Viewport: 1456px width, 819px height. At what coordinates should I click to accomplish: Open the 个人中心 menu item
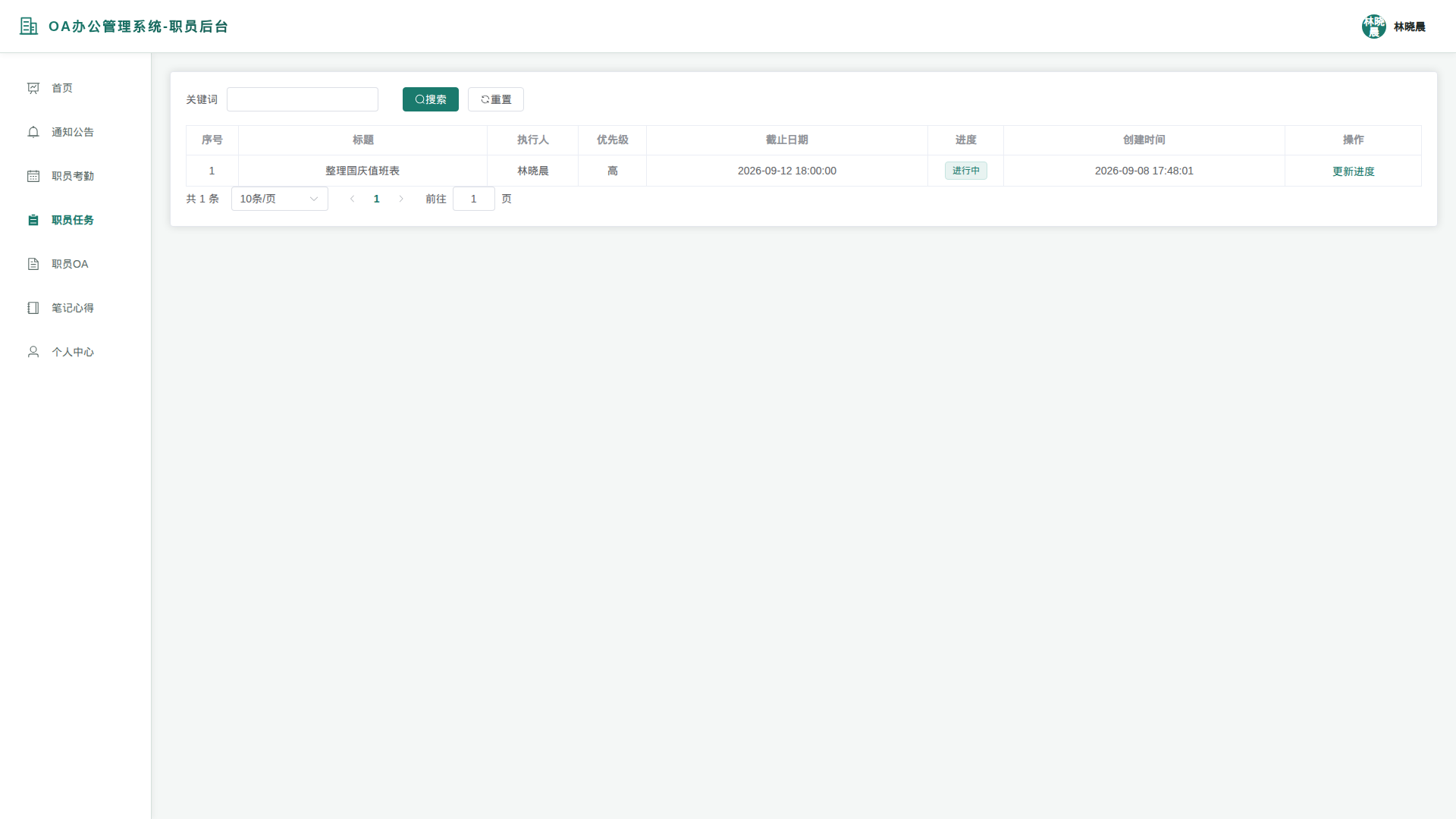[76, 352]
